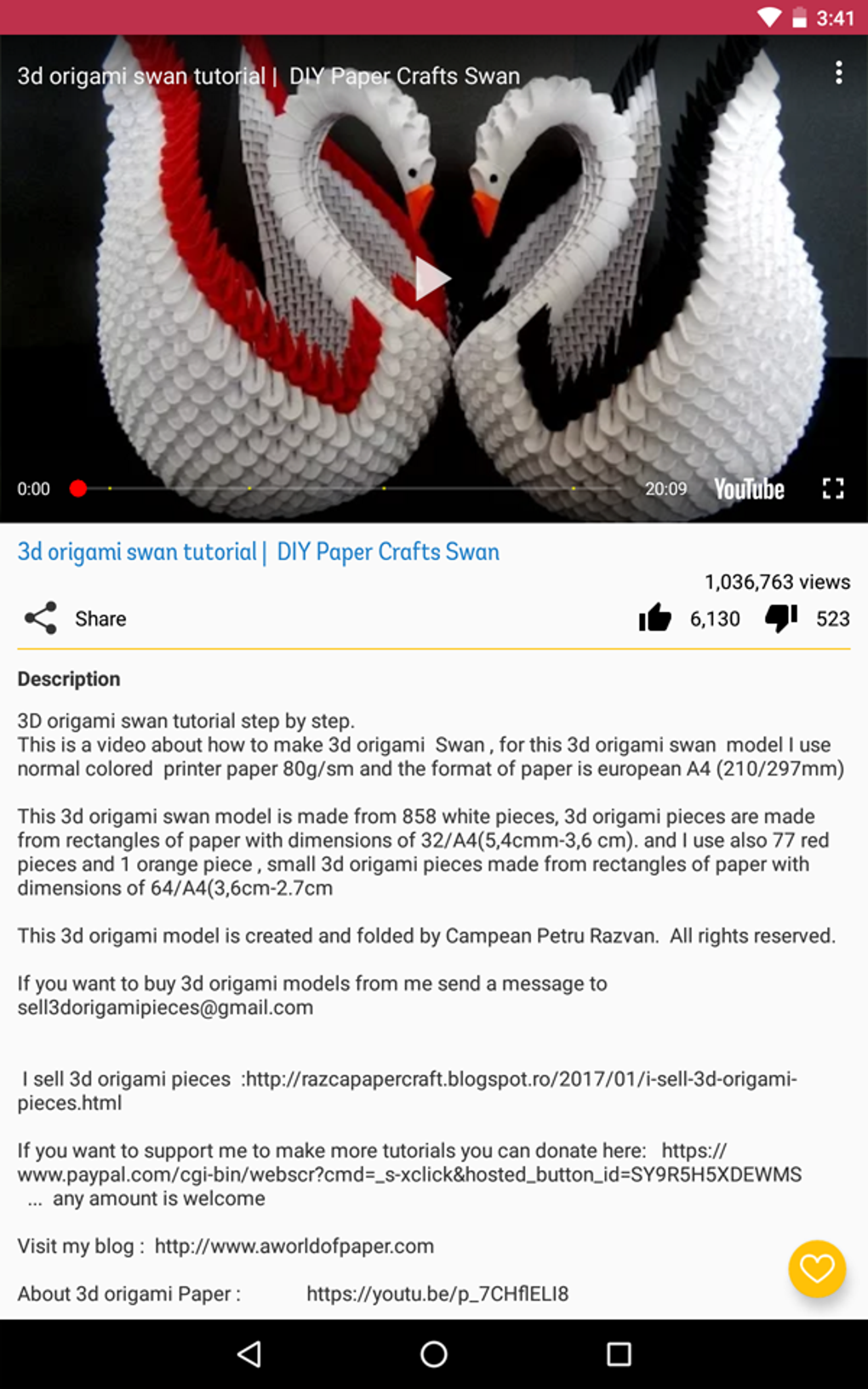Image resolution: width=868 pixels, height=1389 pixels.
Task: Like the video with thumbs up
Action: coord(654,619)
